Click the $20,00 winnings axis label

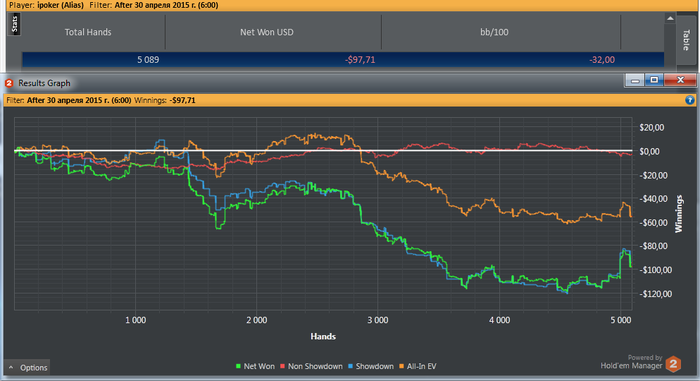tap(652, 128)
